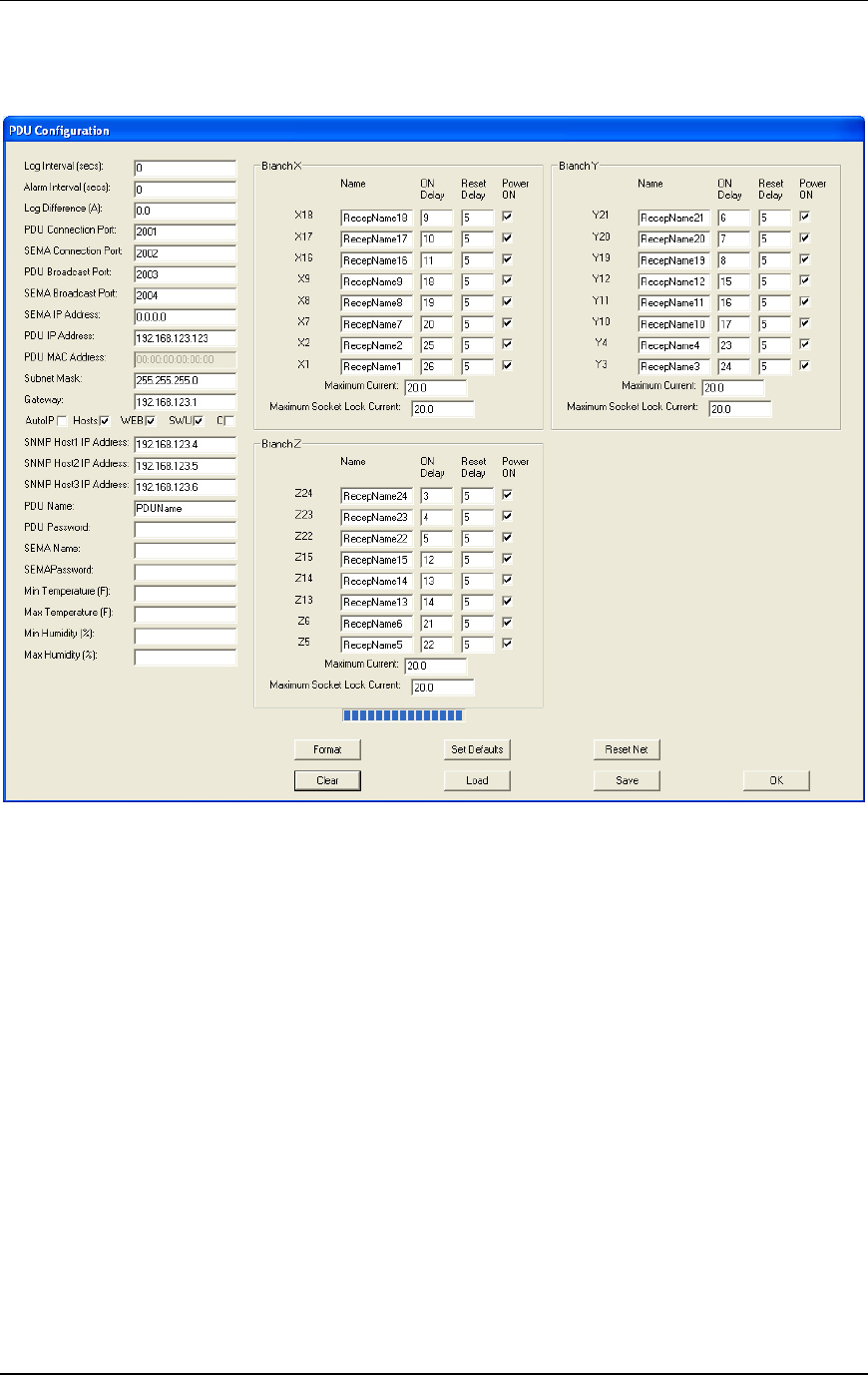Enable the AutoIP checkbox

(62, 421)
